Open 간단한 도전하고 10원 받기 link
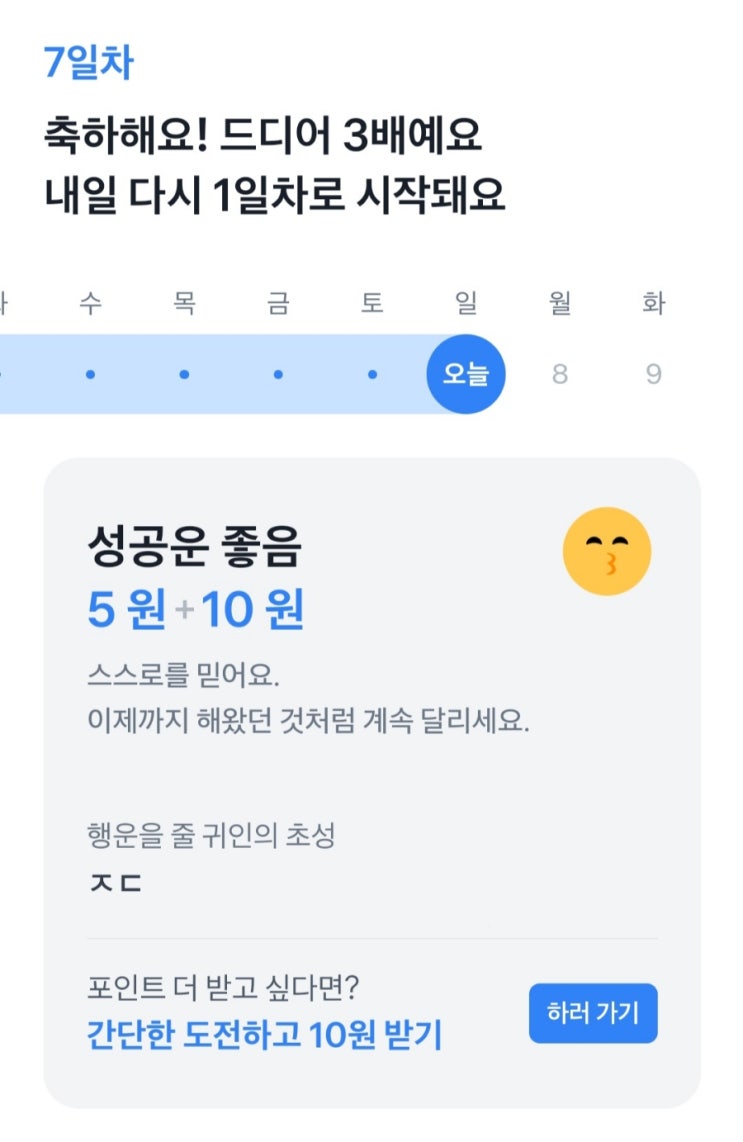The image size is (743, 1142). [265, 1035]
